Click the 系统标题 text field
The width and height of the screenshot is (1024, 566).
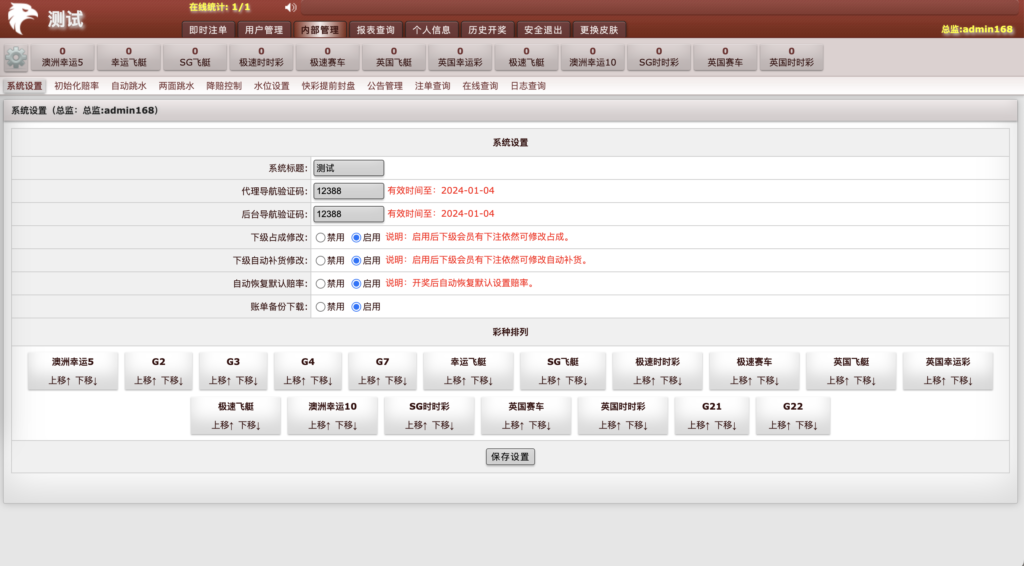coord(348,168)
